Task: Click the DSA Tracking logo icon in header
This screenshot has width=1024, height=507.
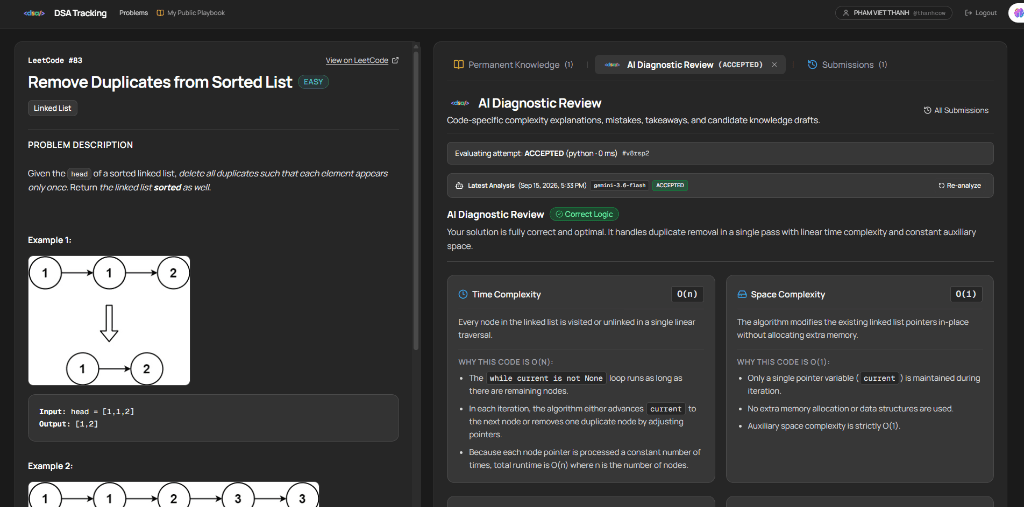Action: click(32, 13)
